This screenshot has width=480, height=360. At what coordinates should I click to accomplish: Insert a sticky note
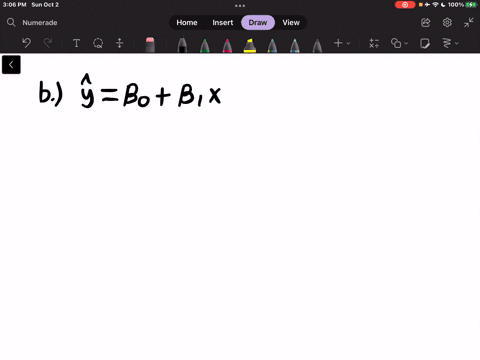pyautogui.click(x=425, y=43)
